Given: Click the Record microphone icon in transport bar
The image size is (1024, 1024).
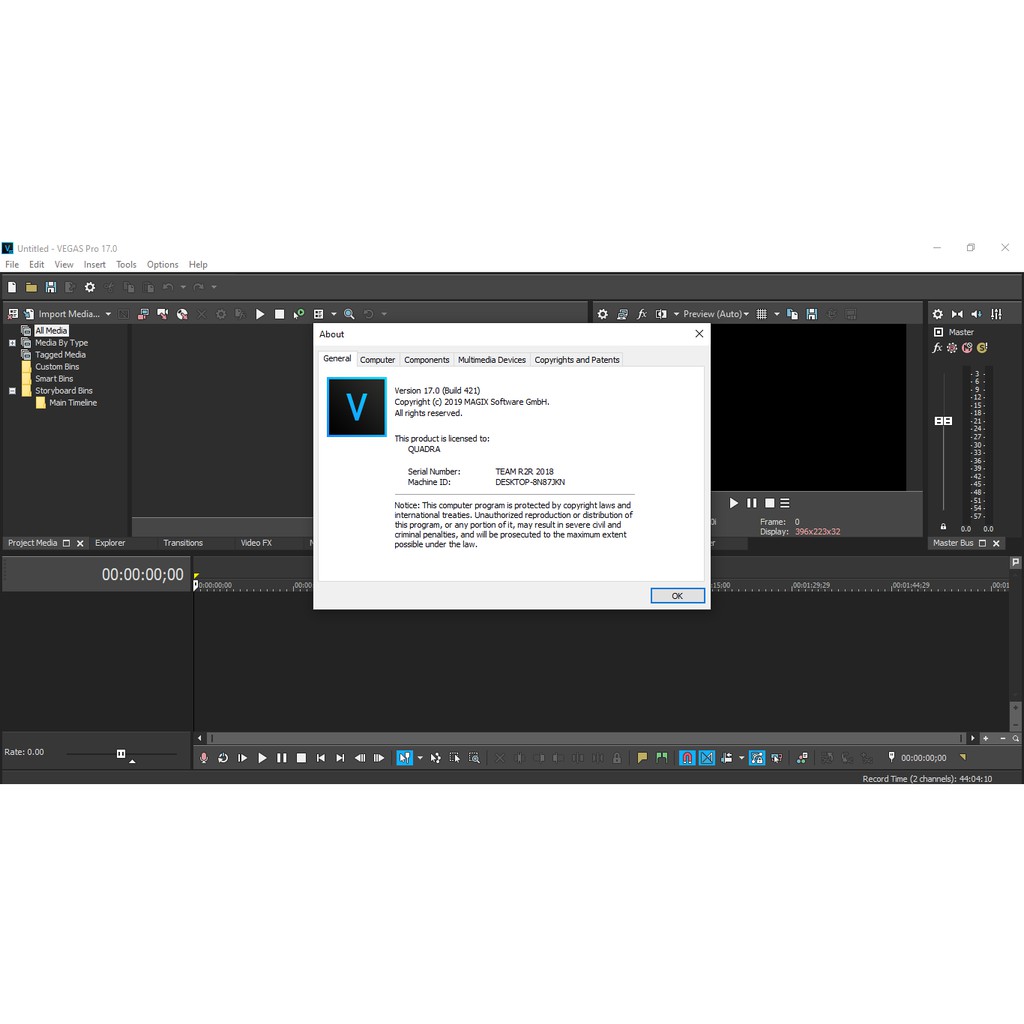Looking at the screenshot, I should click(x=204, y=758).
